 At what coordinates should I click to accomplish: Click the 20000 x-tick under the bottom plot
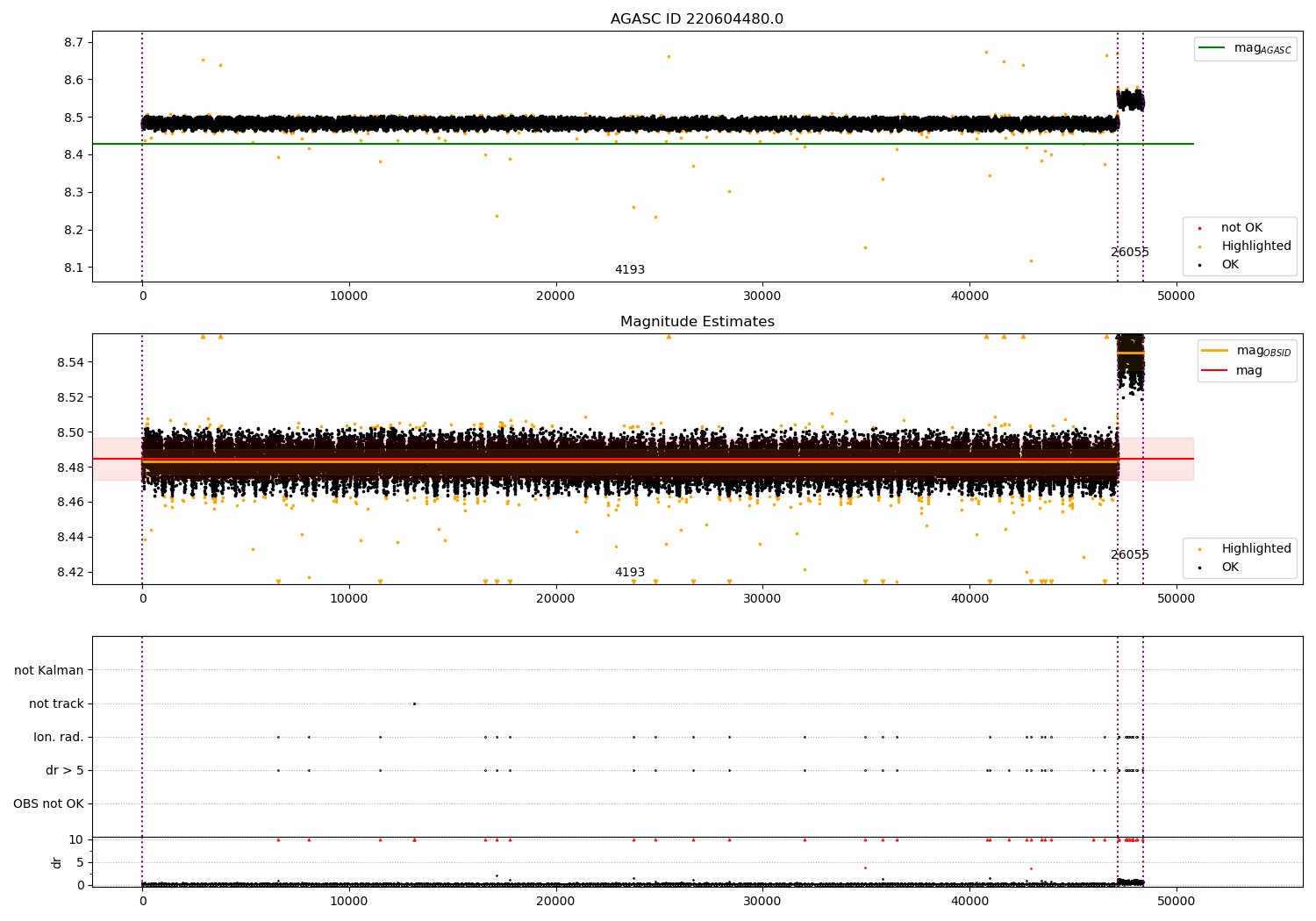[555, 902]
